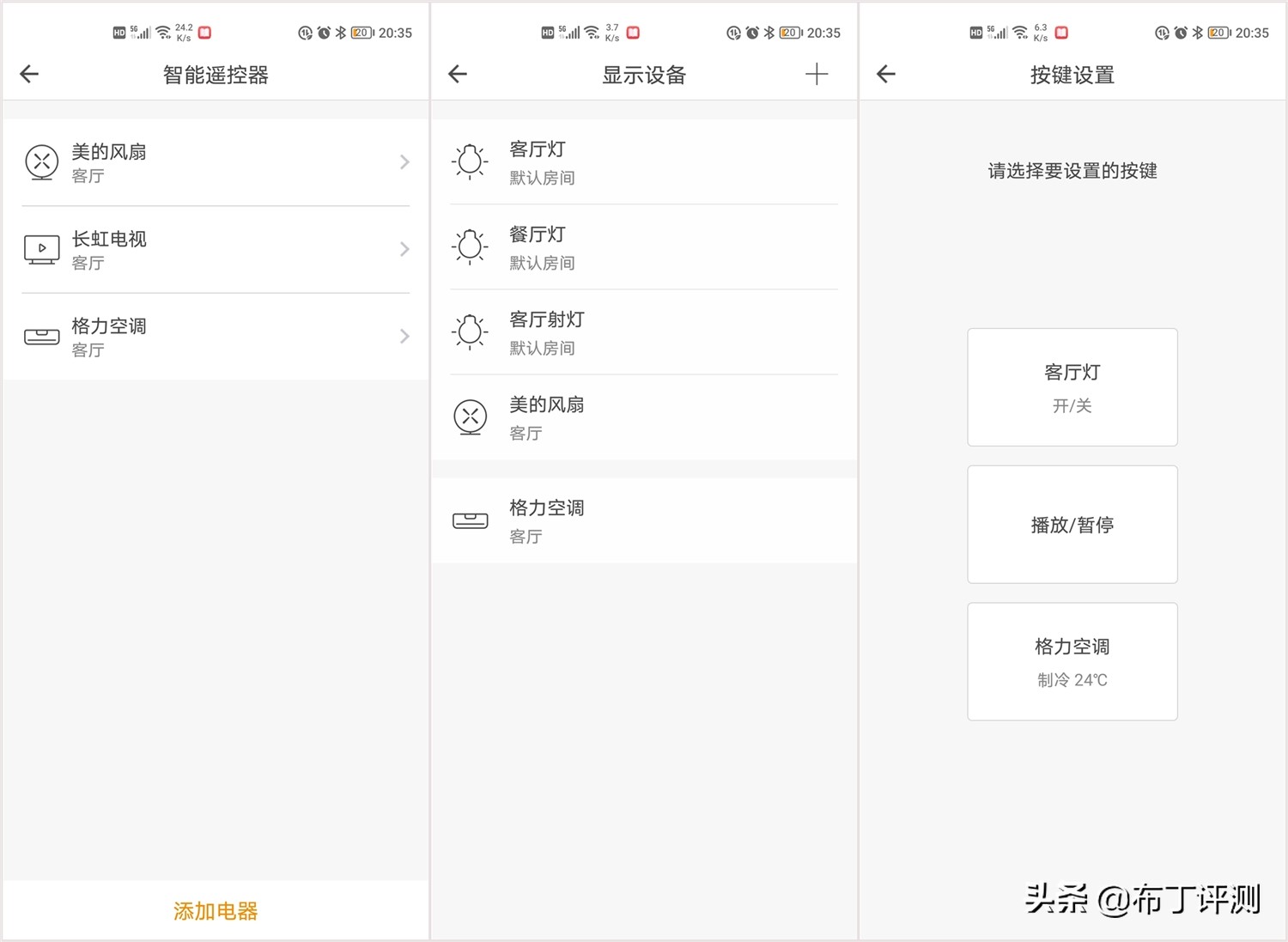Viewport: 1288px width, 942px height.
Task: Select the fan icon next to 美的风扇 on 显示设备
Action: [469, 417]
